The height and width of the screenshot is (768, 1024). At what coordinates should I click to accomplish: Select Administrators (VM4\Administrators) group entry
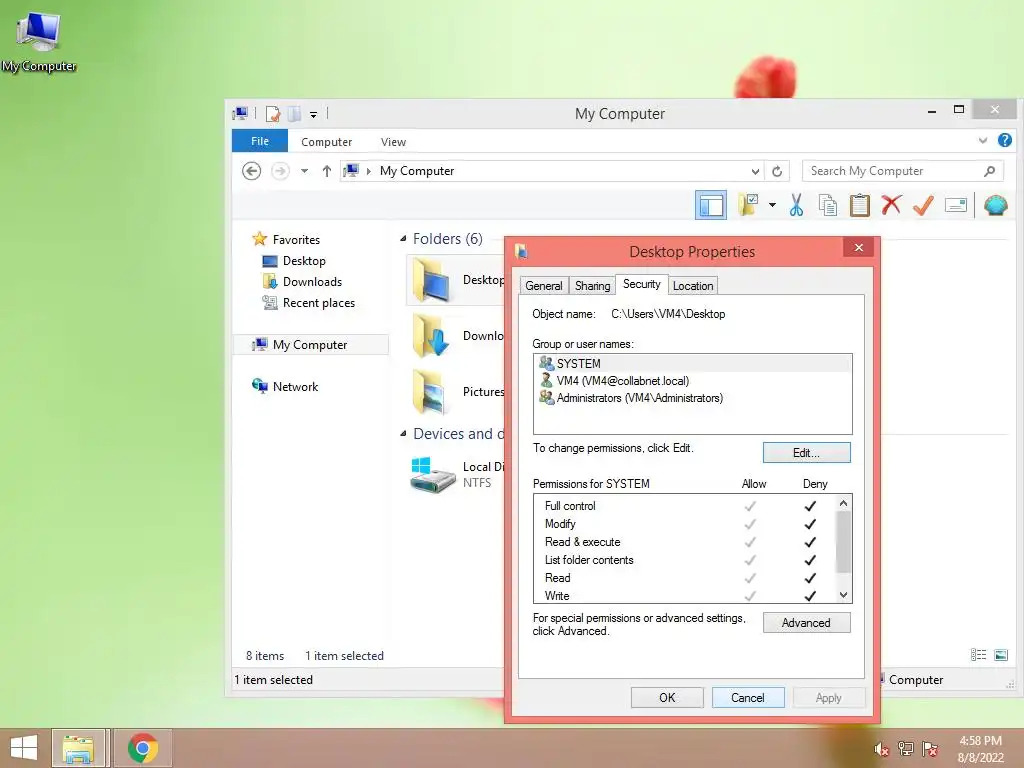(x=692, y=398)
